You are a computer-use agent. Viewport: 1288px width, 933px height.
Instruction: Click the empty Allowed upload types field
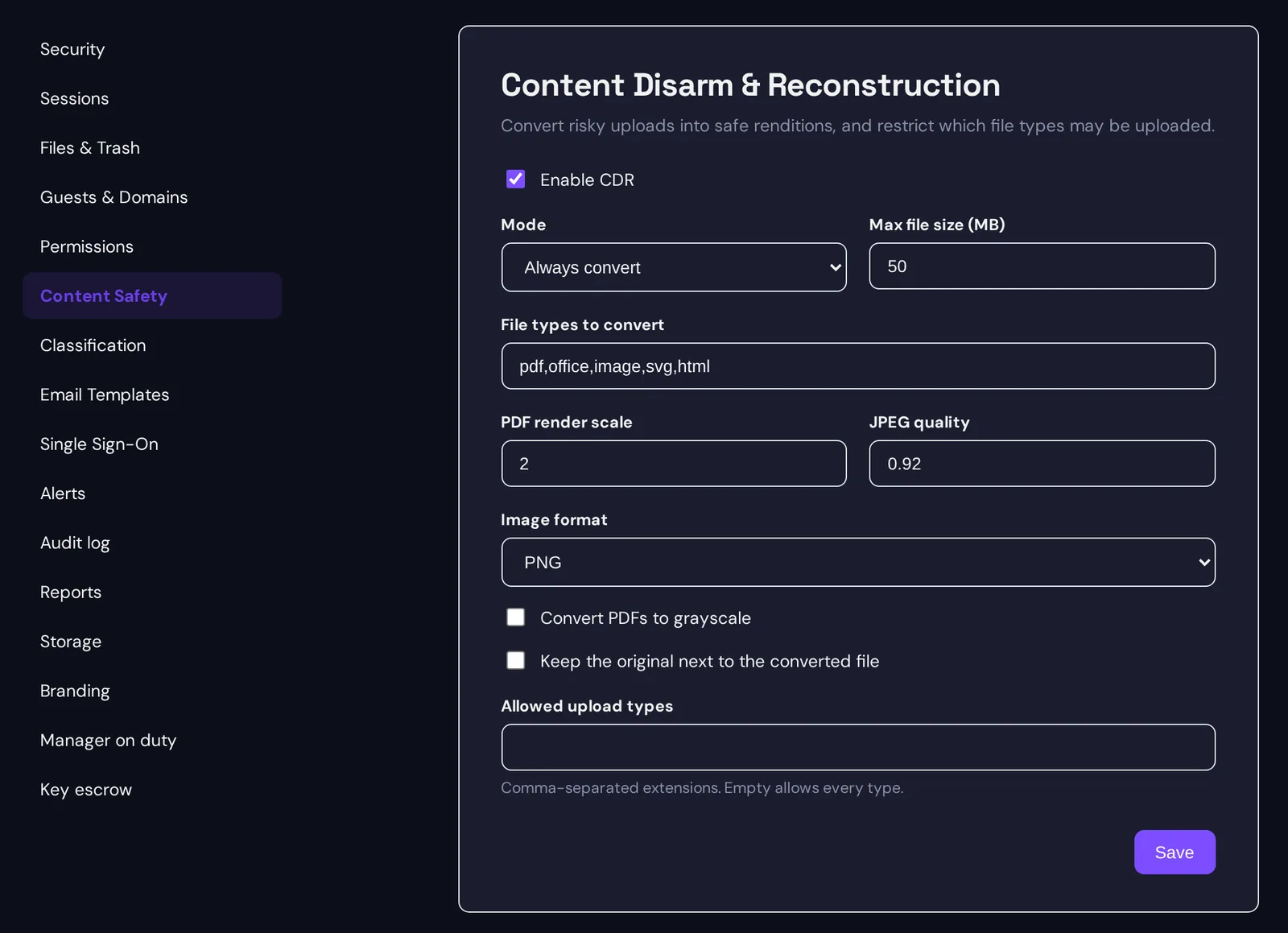pos(858,747)
